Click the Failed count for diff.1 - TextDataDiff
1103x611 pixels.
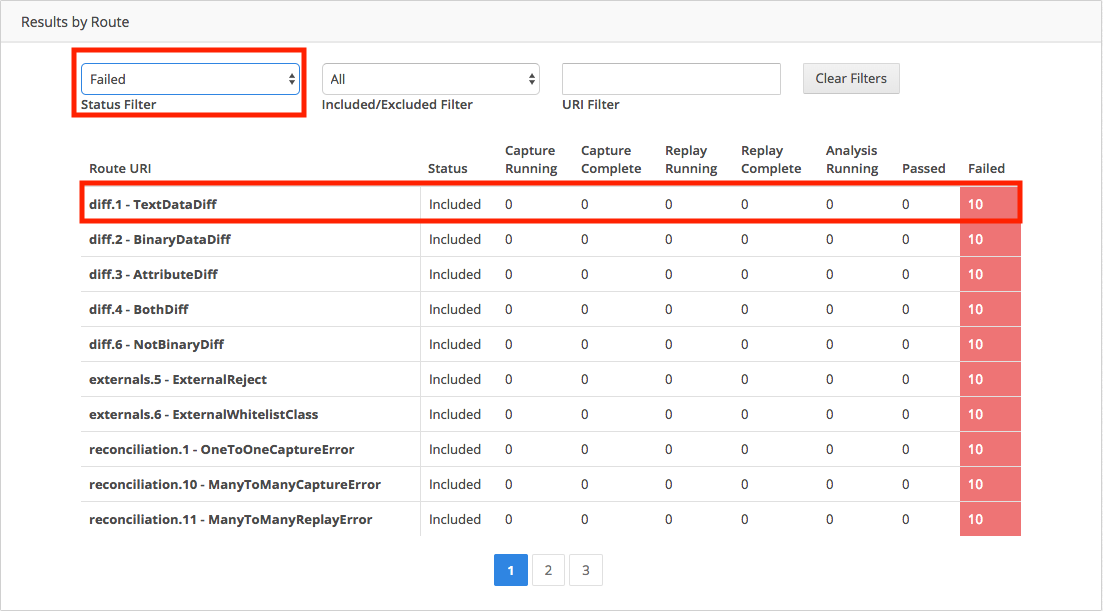pyautogui.click(x=990, y=204)
